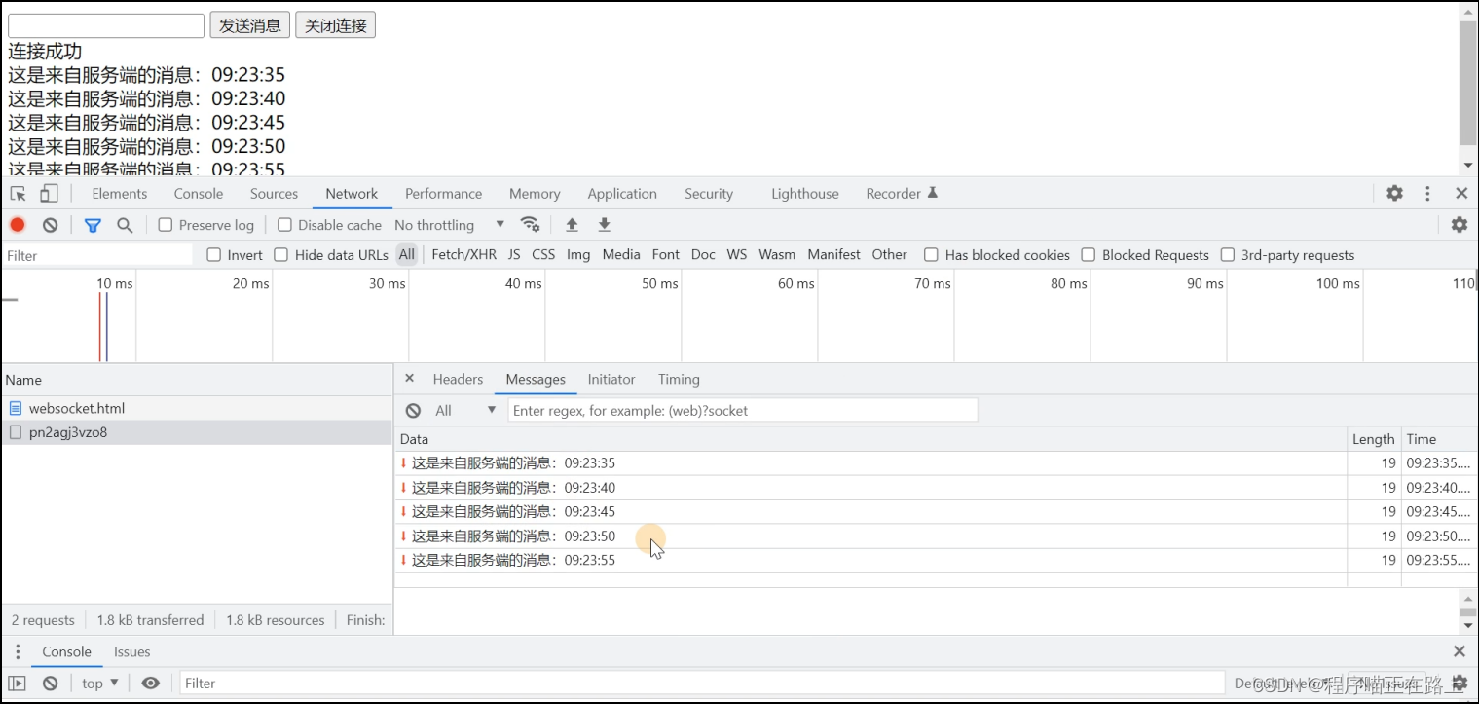Check Blocked Requests option
Screen dimensions: 1479x704
tap(1088, 255)
